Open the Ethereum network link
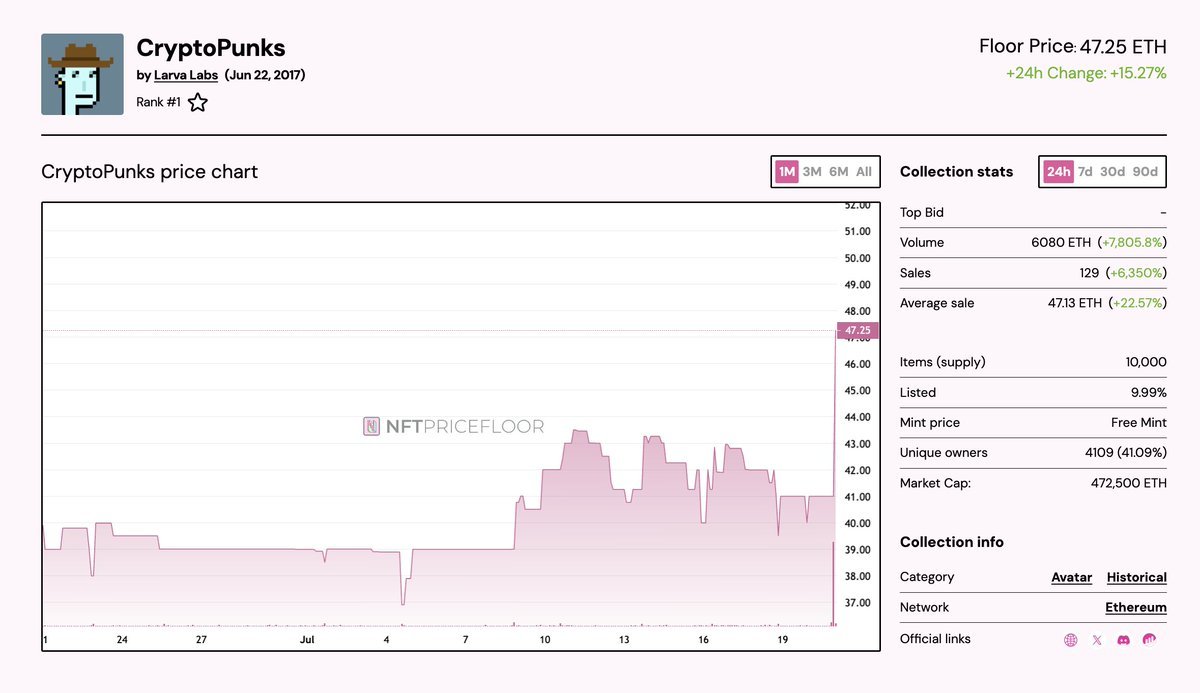 tap(1136, 607)
